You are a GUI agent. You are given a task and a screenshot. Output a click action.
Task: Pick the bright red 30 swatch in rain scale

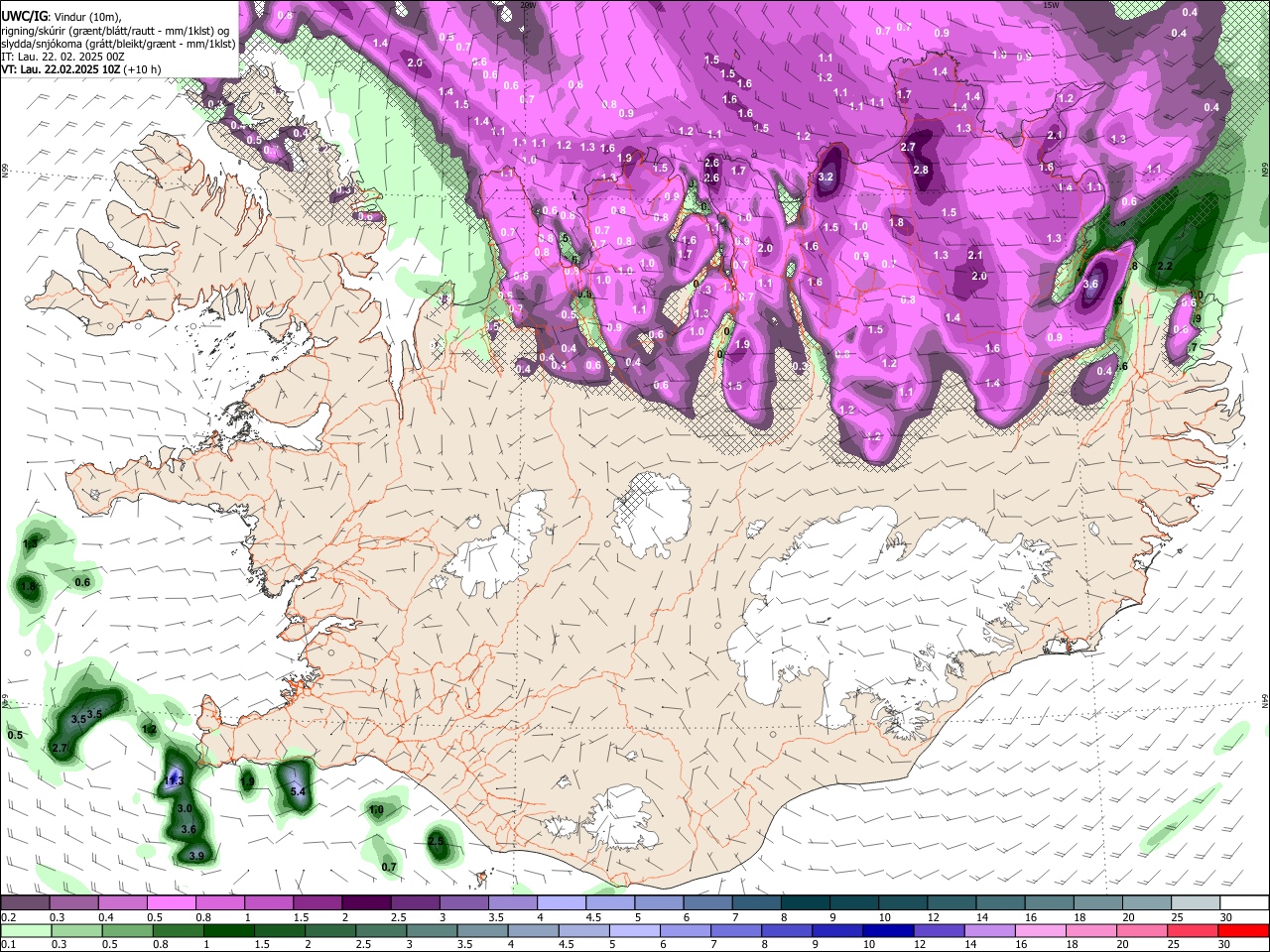pos(1243,930)
